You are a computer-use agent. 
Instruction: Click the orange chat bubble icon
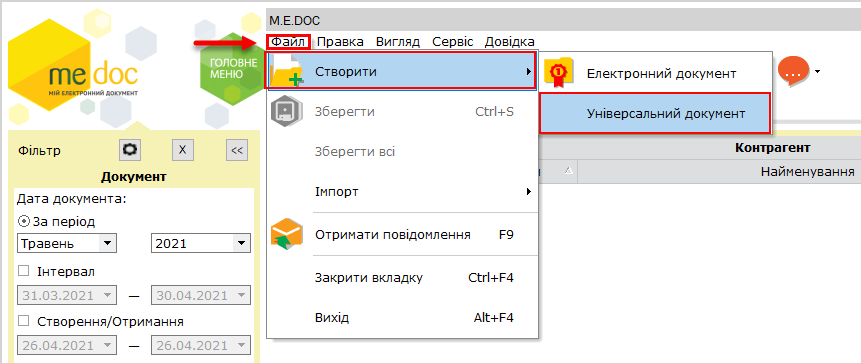[794, 71]
